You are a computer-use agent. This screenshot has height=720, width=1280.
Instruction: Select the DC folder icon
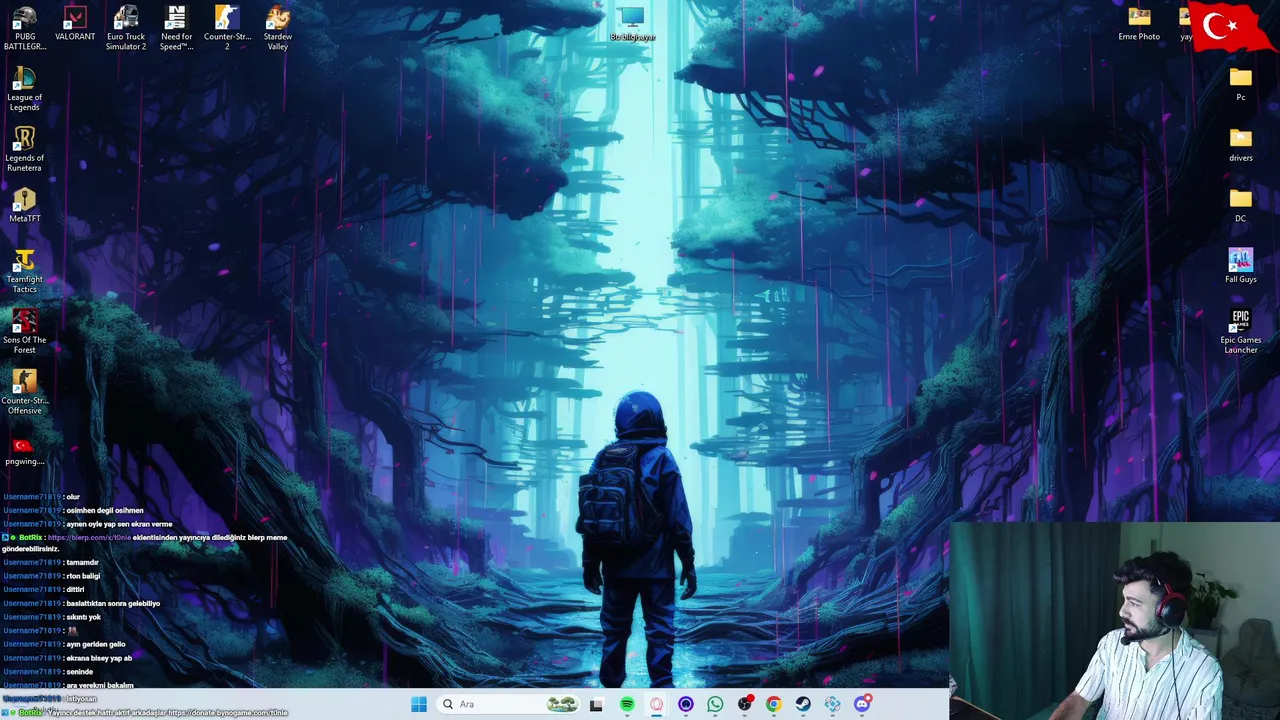point(1240,206)
